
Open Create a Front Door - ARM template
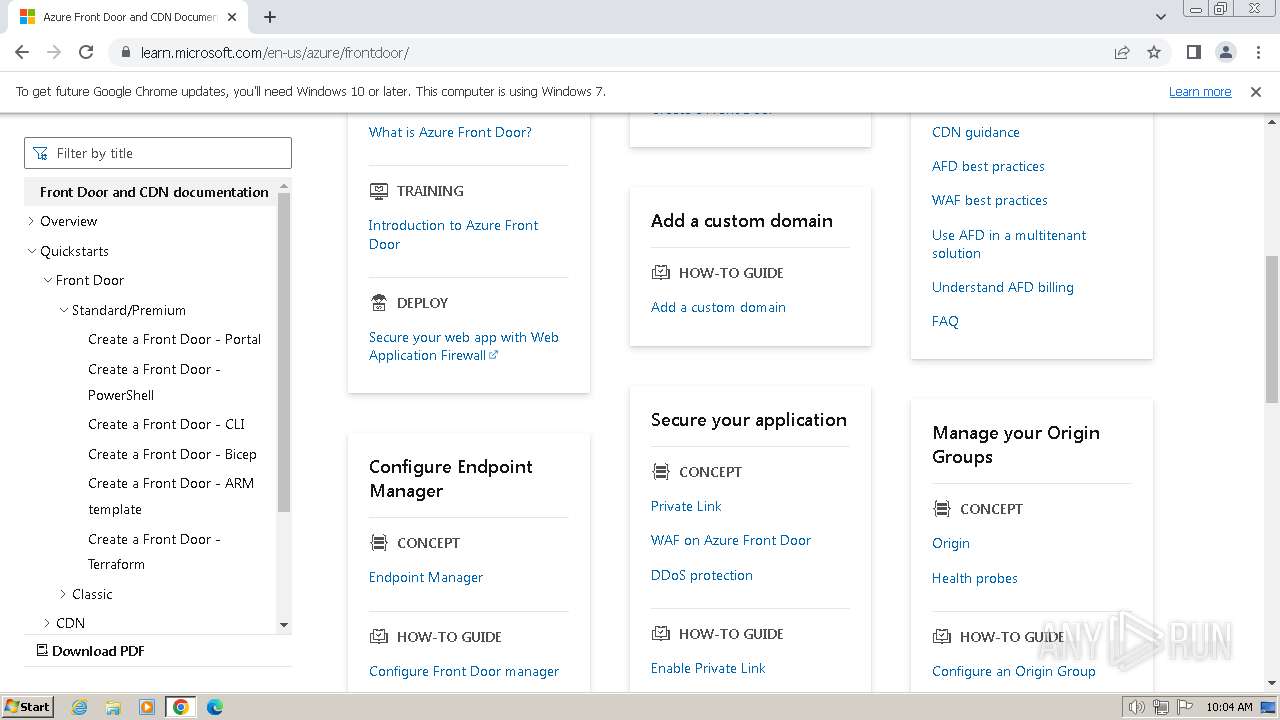click(171, 496)
